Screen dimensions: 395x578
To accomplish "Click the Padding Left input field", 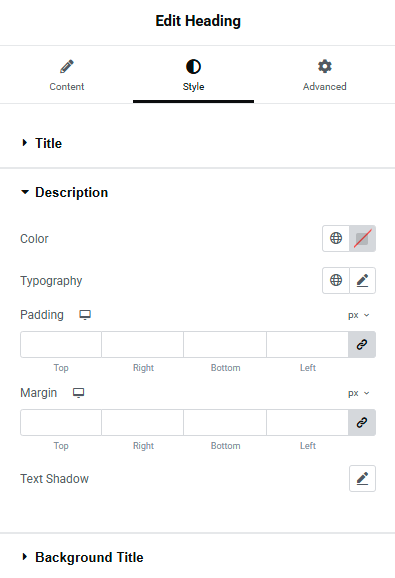I will coord(307,344).
